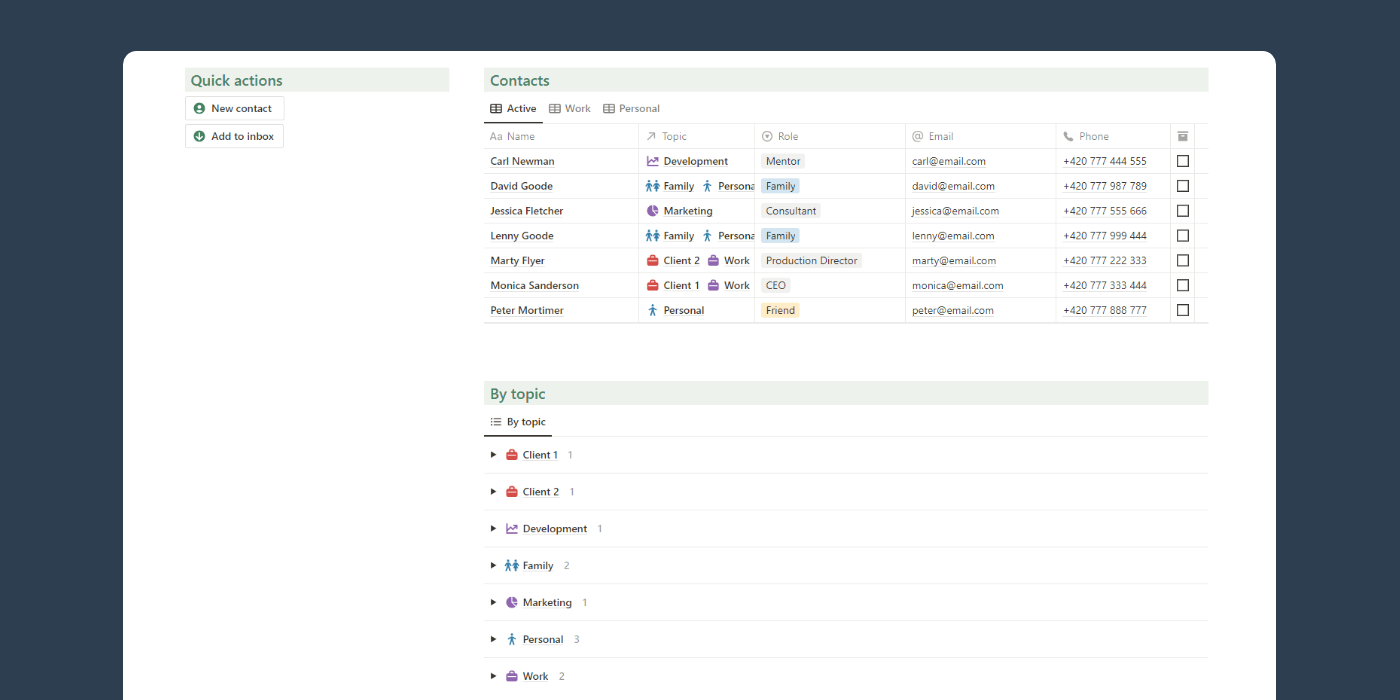Viewport: 1400px width, 700px height.
Task: Click the red briefcase icon beside Client 2 group
Action: coord(512,492)
